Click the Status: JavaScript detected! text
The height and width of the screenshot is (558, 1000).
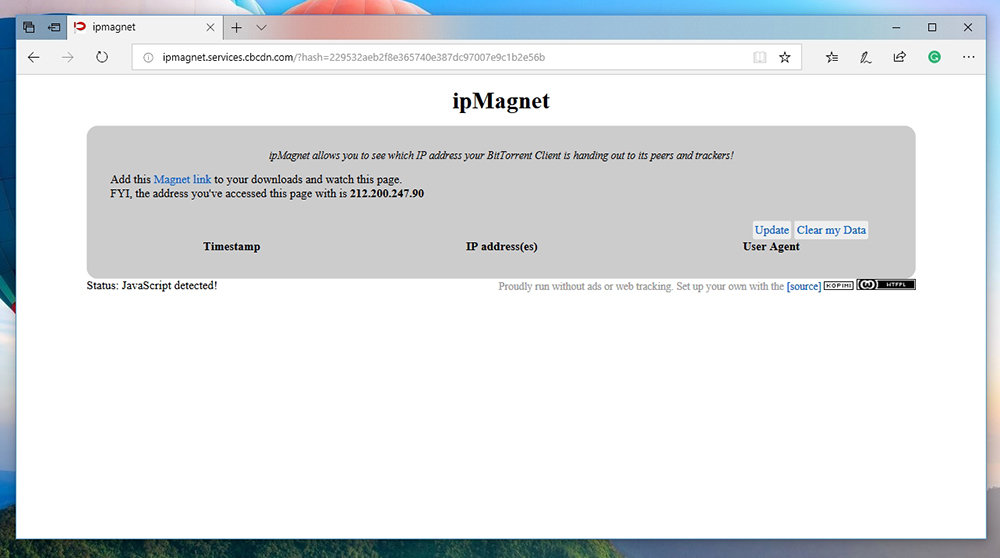(x=152, y=285)
